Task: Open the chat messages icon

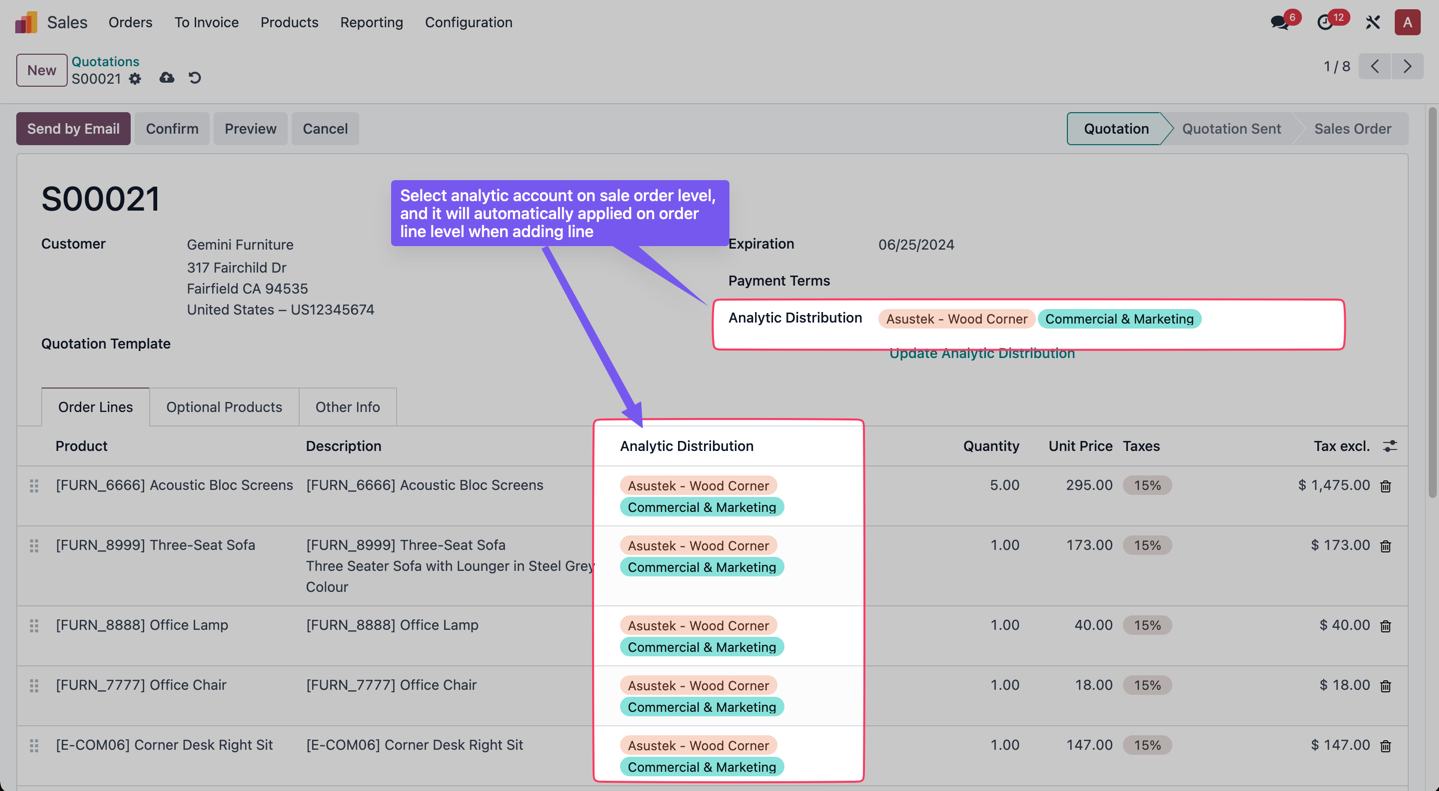Action: click(1279, 22)
